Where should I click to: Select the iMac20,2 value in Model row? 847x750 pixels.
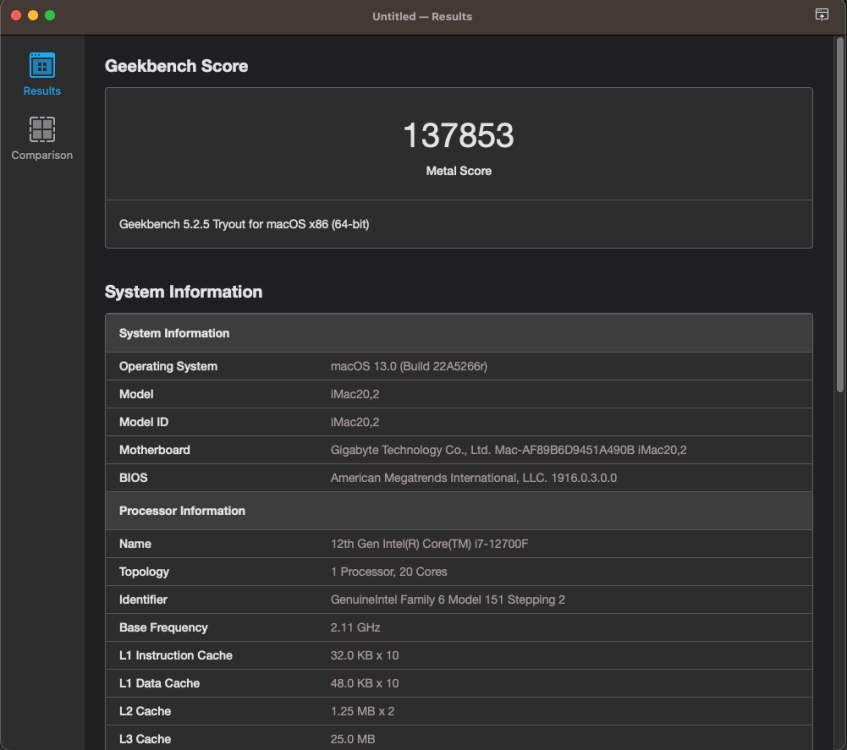point(355,394)
